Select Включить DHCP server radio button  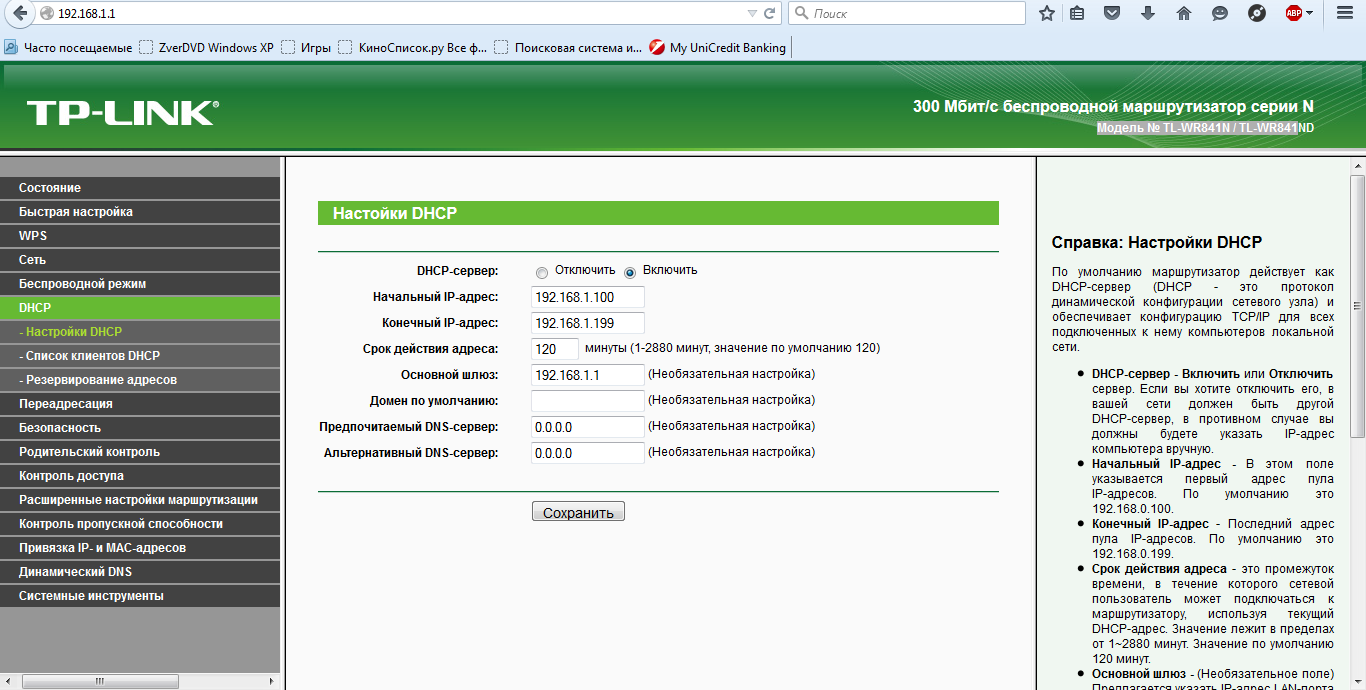(630, 272)
